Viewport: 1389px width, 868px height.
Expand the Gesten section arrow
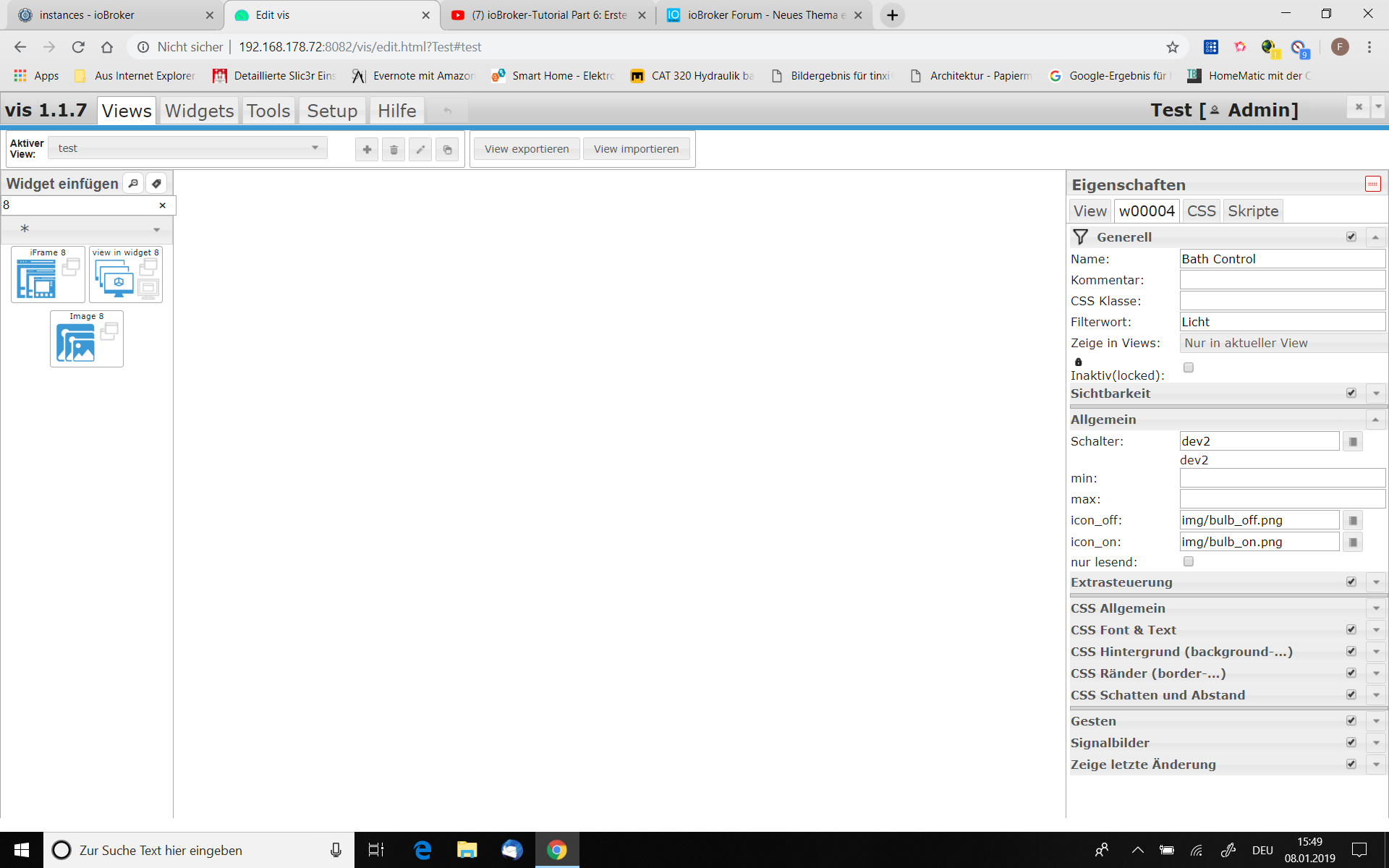(x=1376, y=721)
